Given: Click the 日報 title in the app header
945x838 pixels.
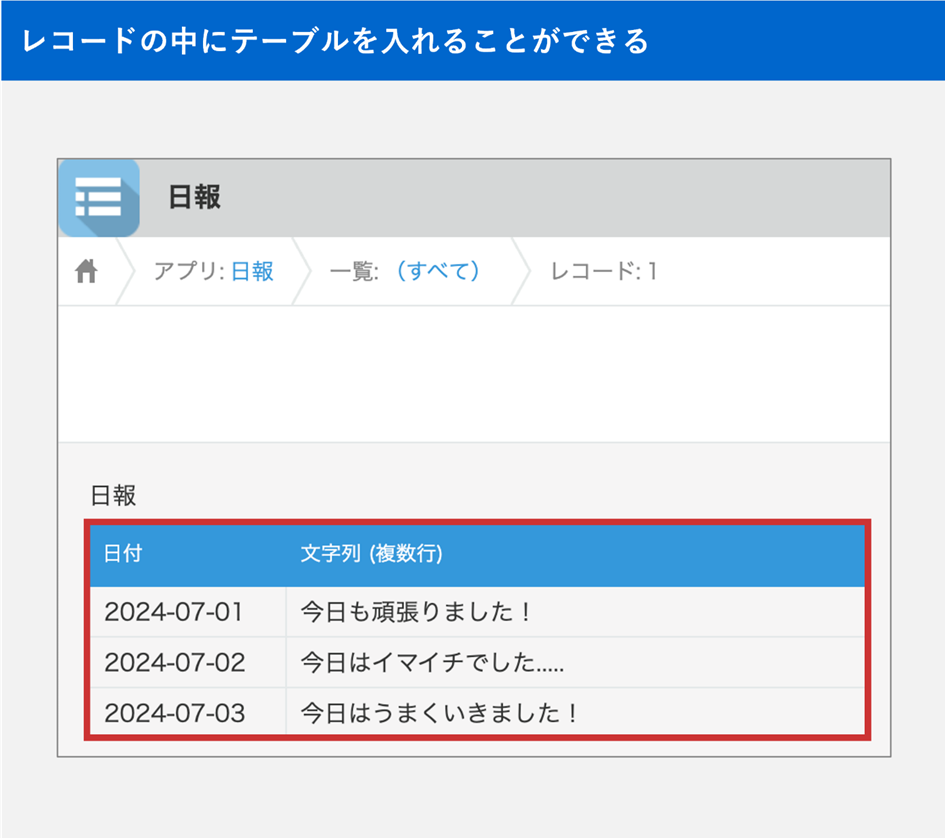Looking at the screenshot, I should [194, 197].
